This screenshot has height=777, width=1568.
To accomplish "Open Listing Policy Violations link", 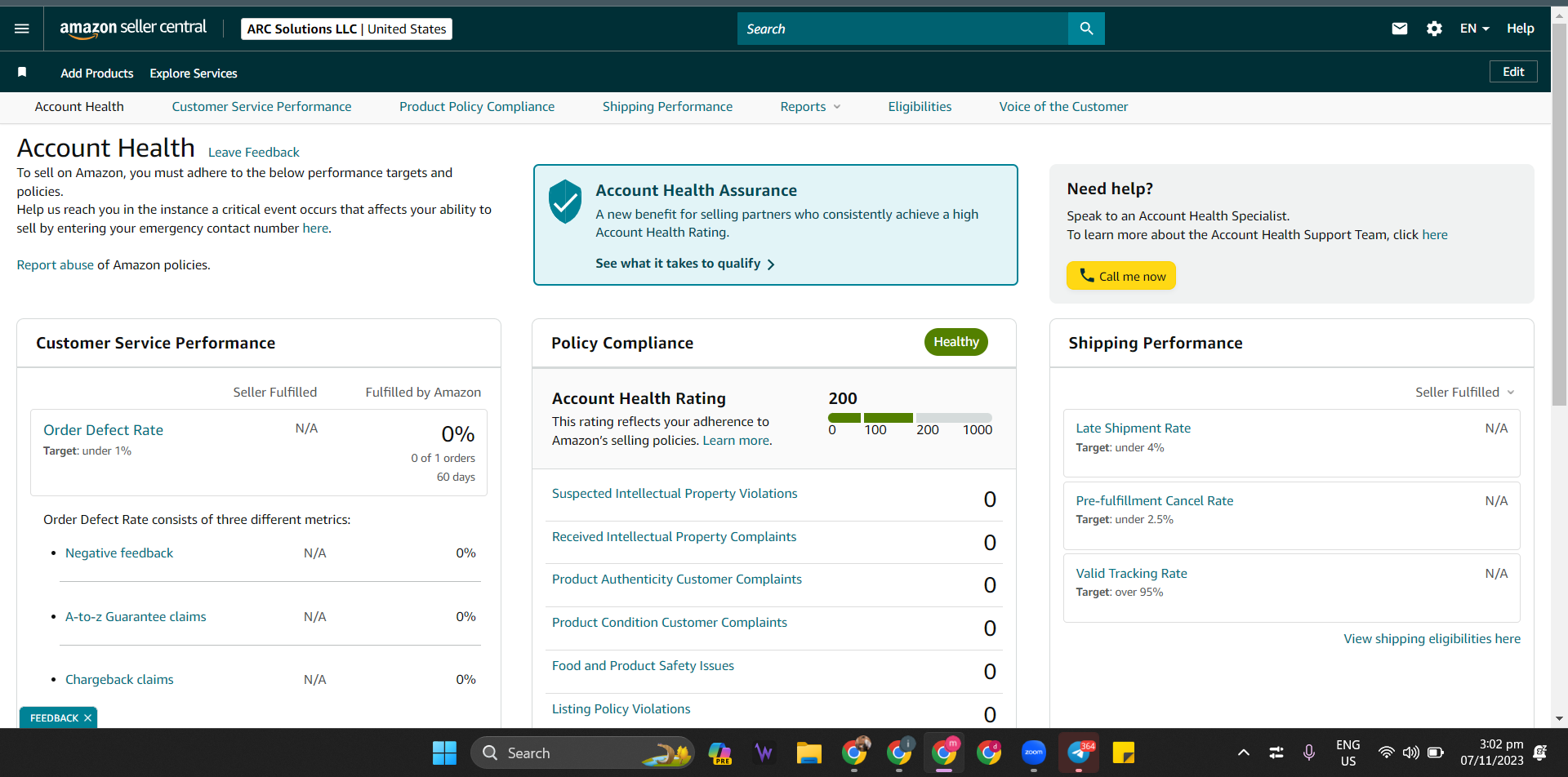I will click(x=621, y=709).
